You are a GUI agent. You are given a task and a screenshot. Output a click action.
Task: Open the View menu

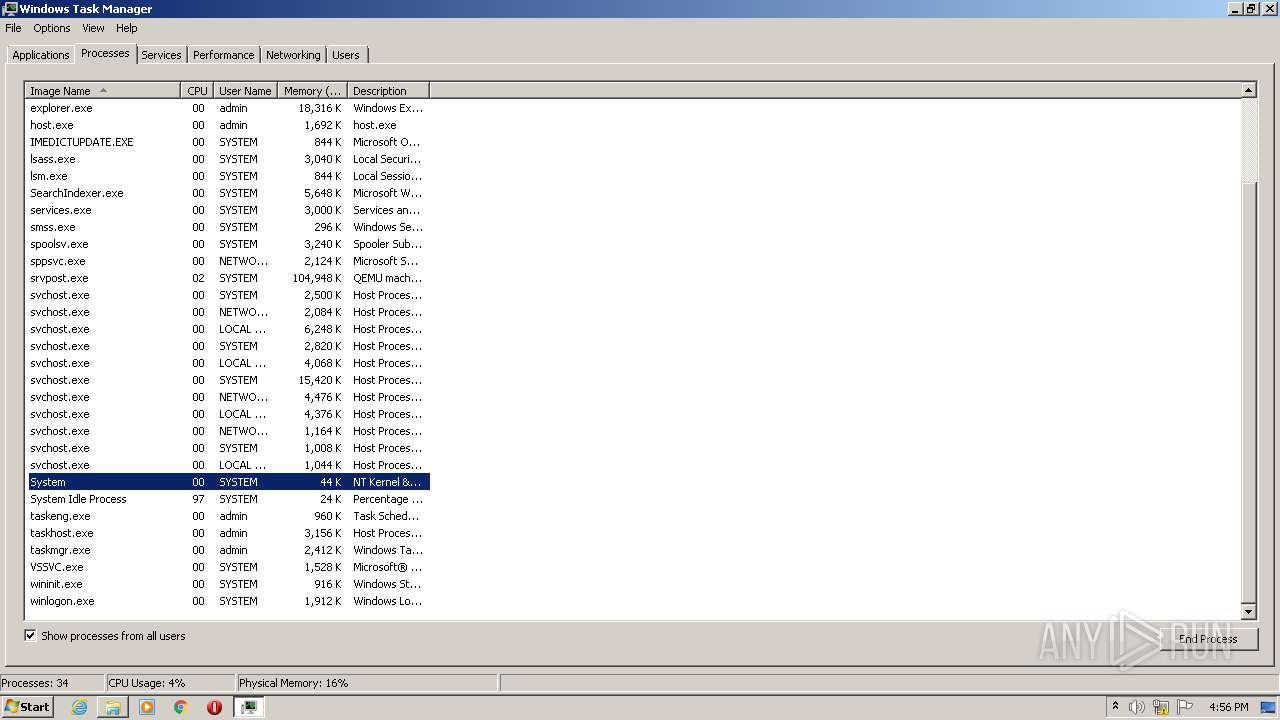click(x=93, y=28)
